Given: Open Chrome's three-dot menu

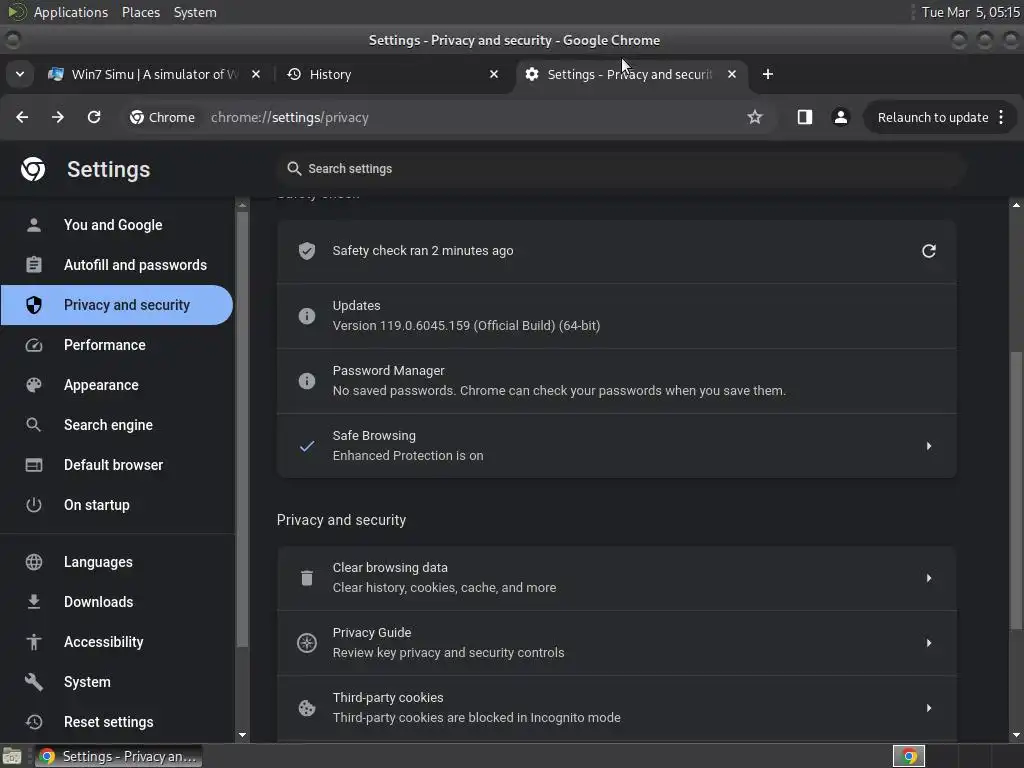Looking at the screenshot, I should pos(1001,117).
